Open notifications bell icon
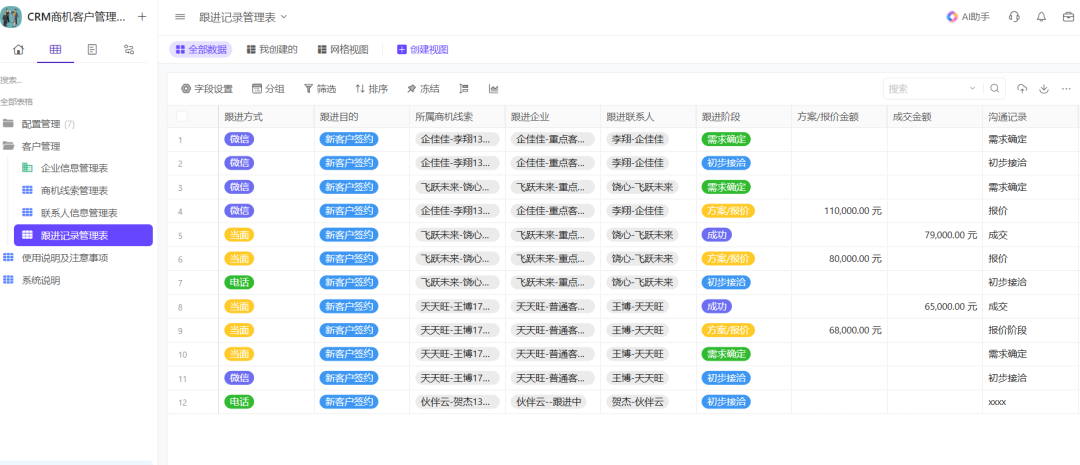This screenshot has height=465, width=1080. coord(1041,17)
